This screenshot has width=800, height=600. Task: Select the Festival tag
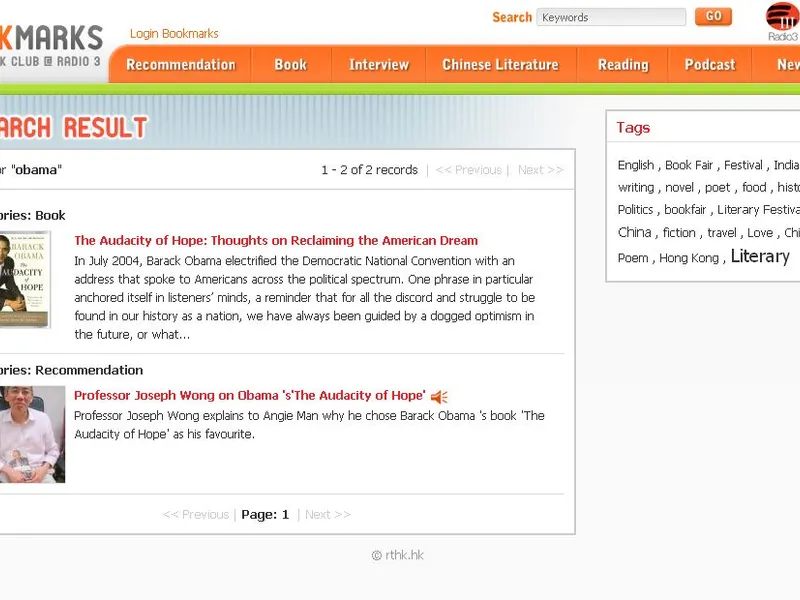point(743,165)
